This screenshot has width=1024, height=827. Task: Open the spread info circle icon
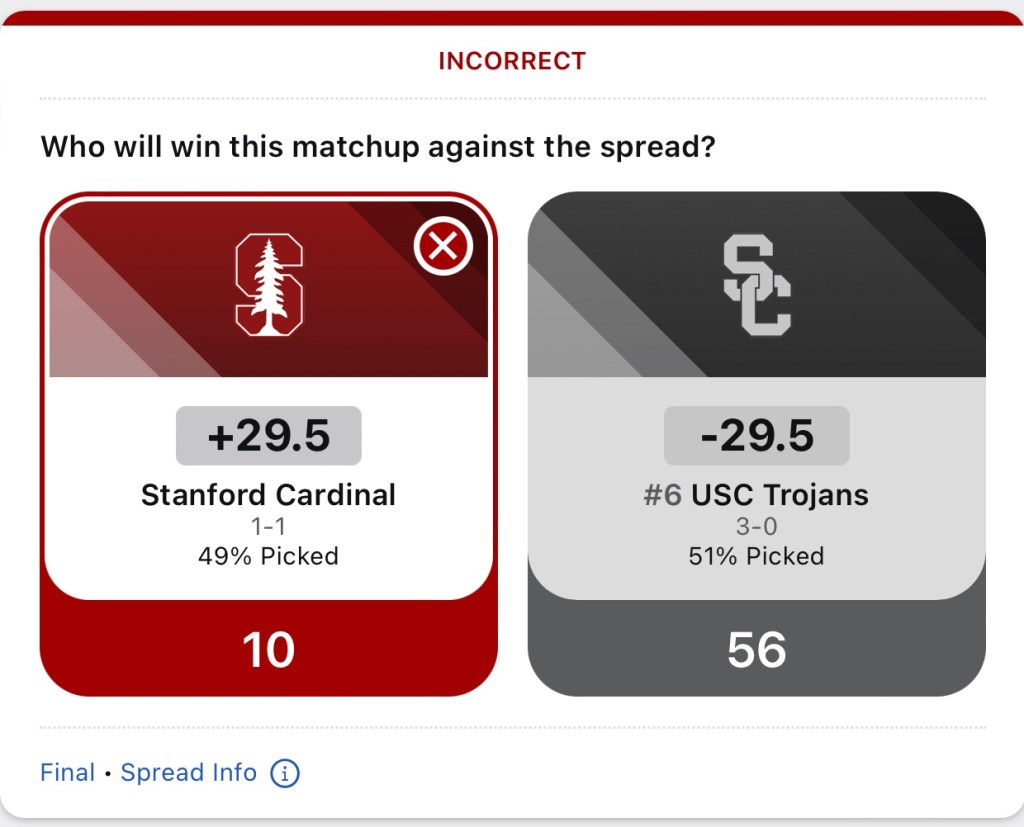285,773
